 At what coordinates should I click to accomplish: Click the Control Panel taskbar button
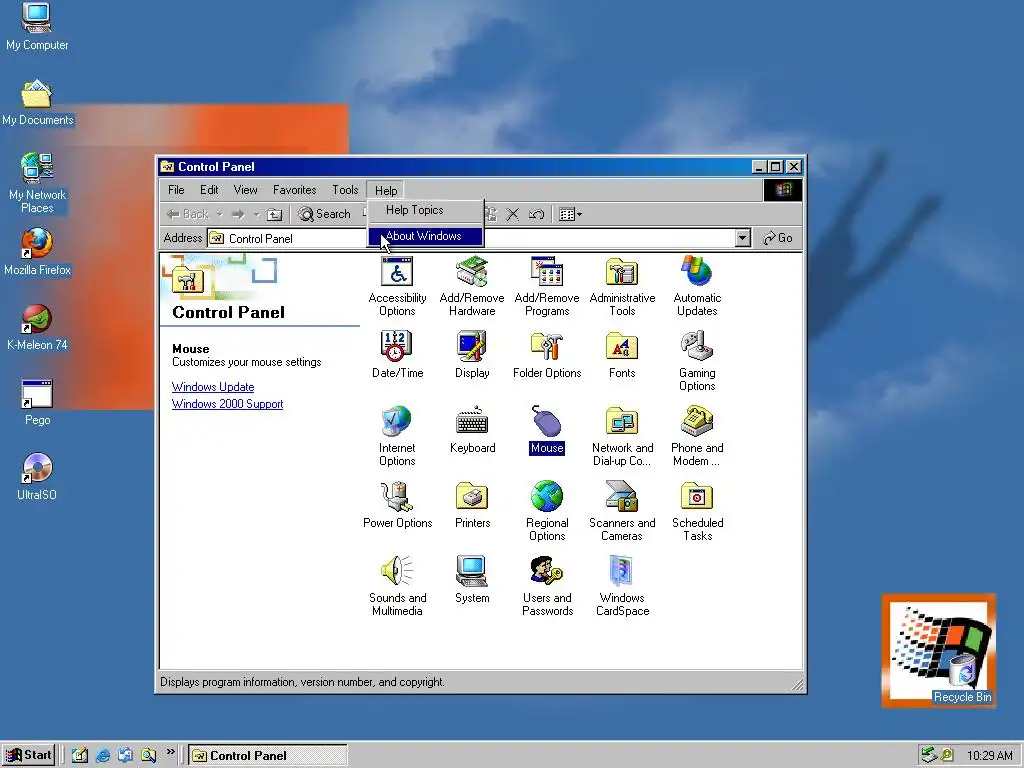[x=268, y=755]
